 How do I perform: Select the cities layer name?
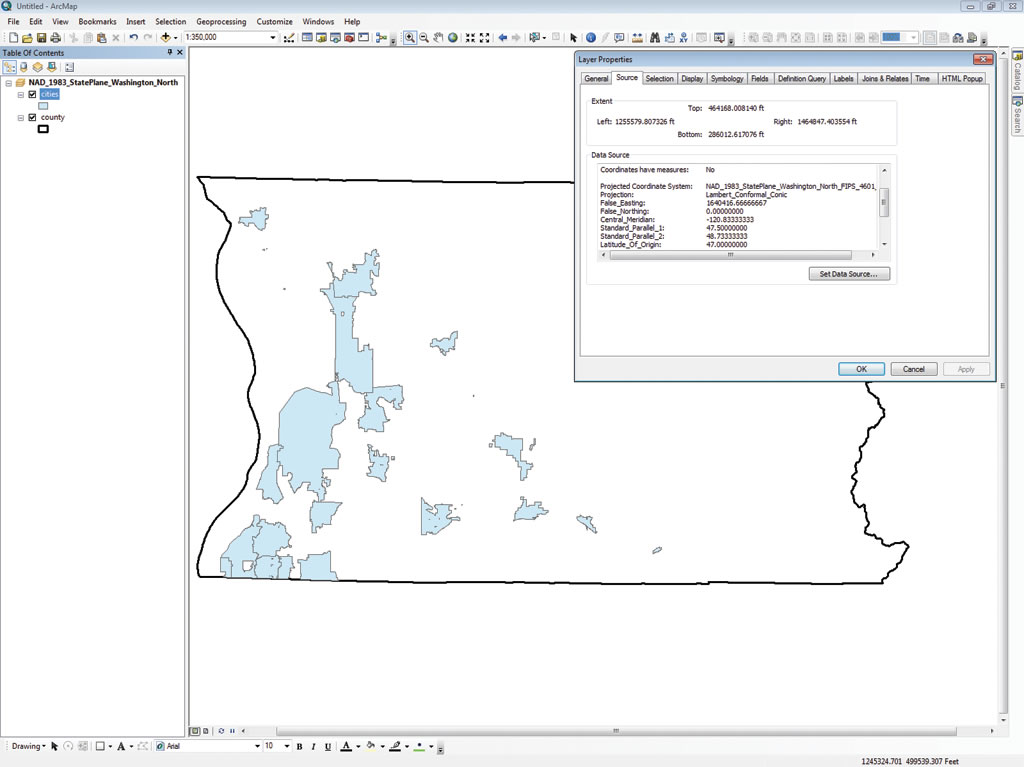point(50,94)
